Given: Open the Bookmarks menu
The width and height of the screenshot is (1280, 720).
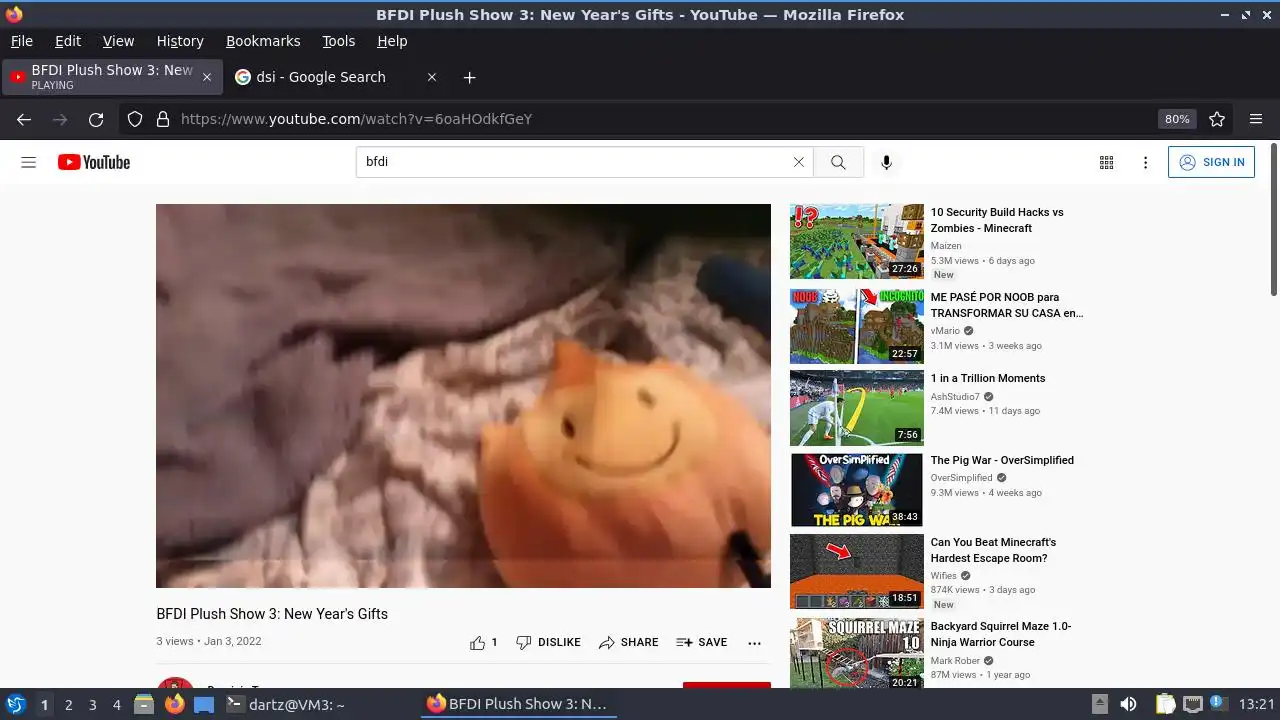Looking at the screenshot, I should pos(263,41).
